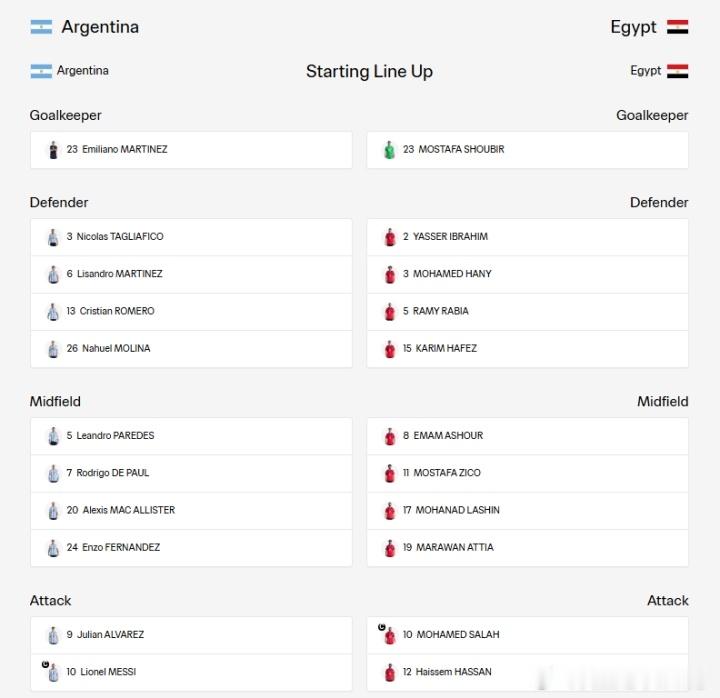This screenshot has width=720, height=698.
Task: Click the small Egypt flag beside Starting Line Up
Action: pos(677,71)
